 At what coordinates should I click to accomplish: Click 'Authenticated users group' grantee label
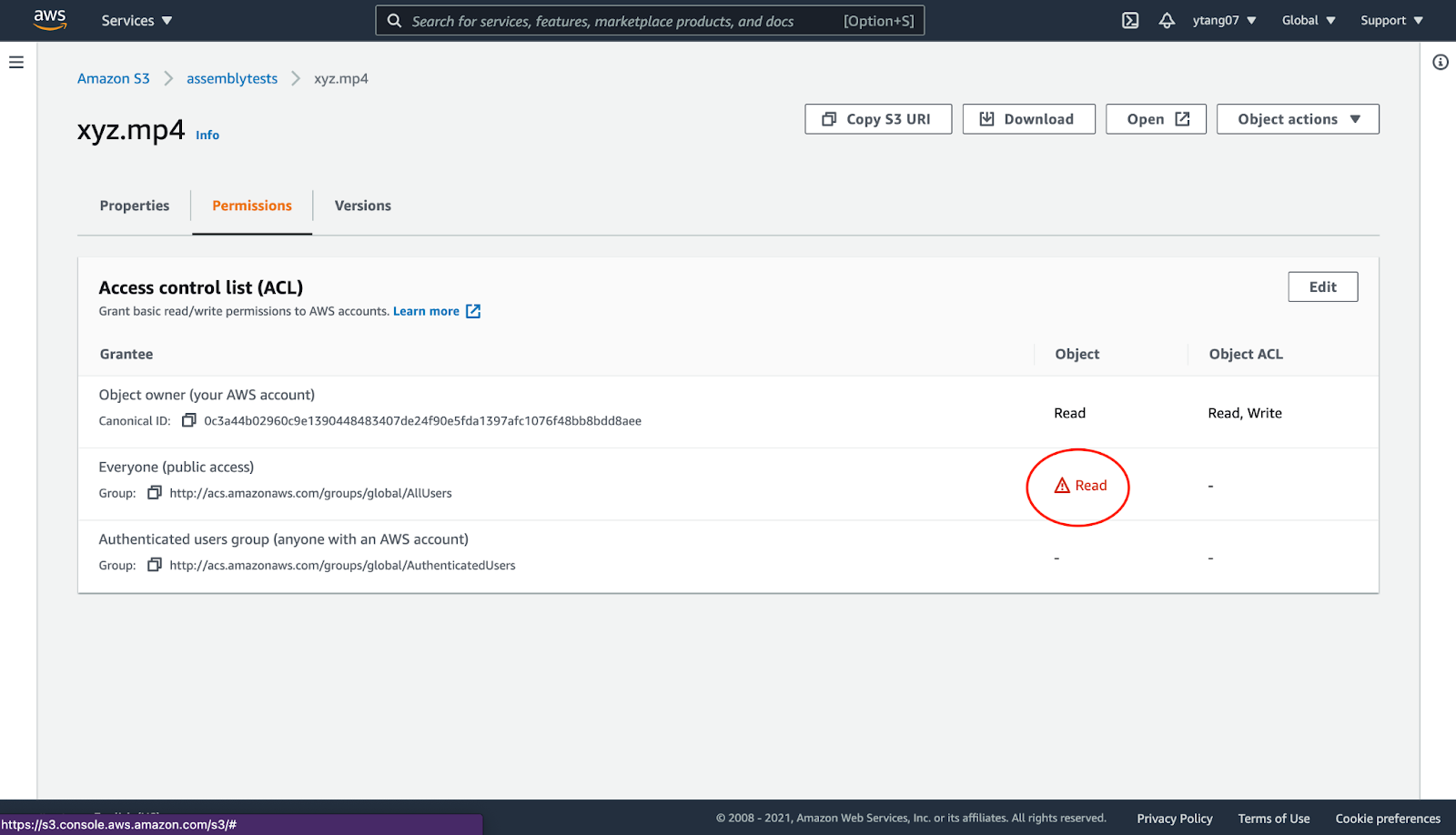point(284,539)
